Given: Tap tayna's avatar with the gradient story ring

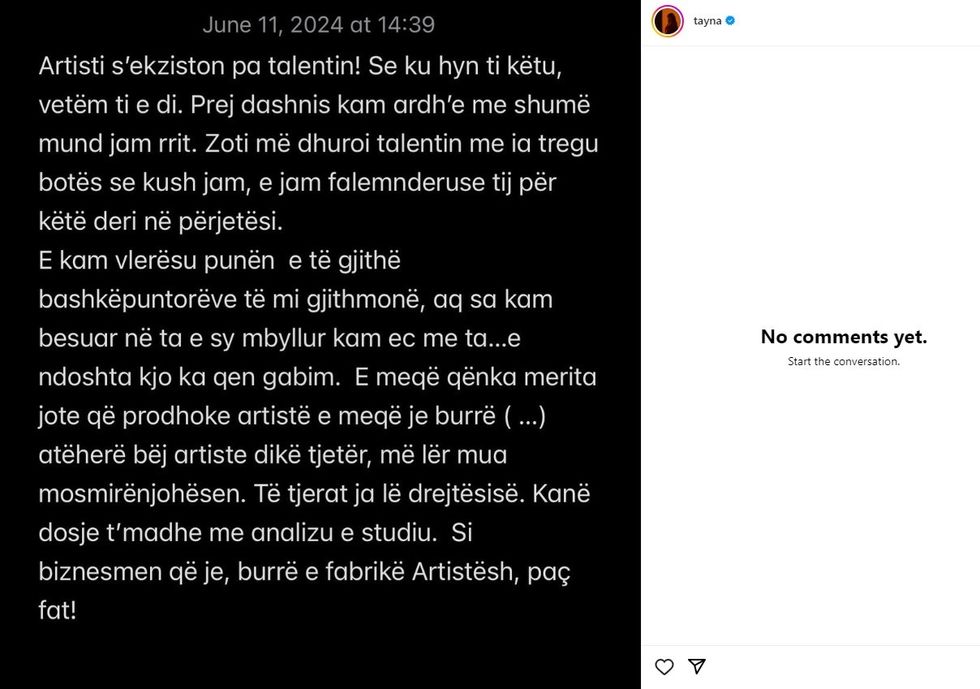Looking at the screenshot, I should coord(666,20).
